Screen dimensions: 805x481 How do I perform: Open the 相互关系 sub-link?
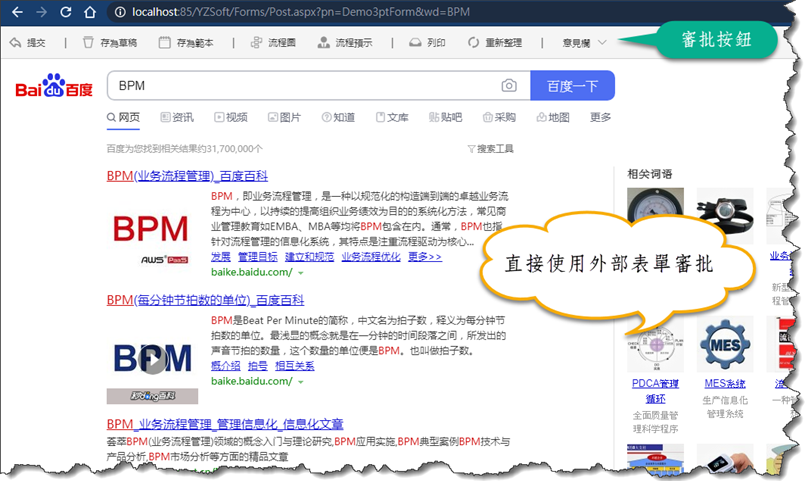(295, 366)
